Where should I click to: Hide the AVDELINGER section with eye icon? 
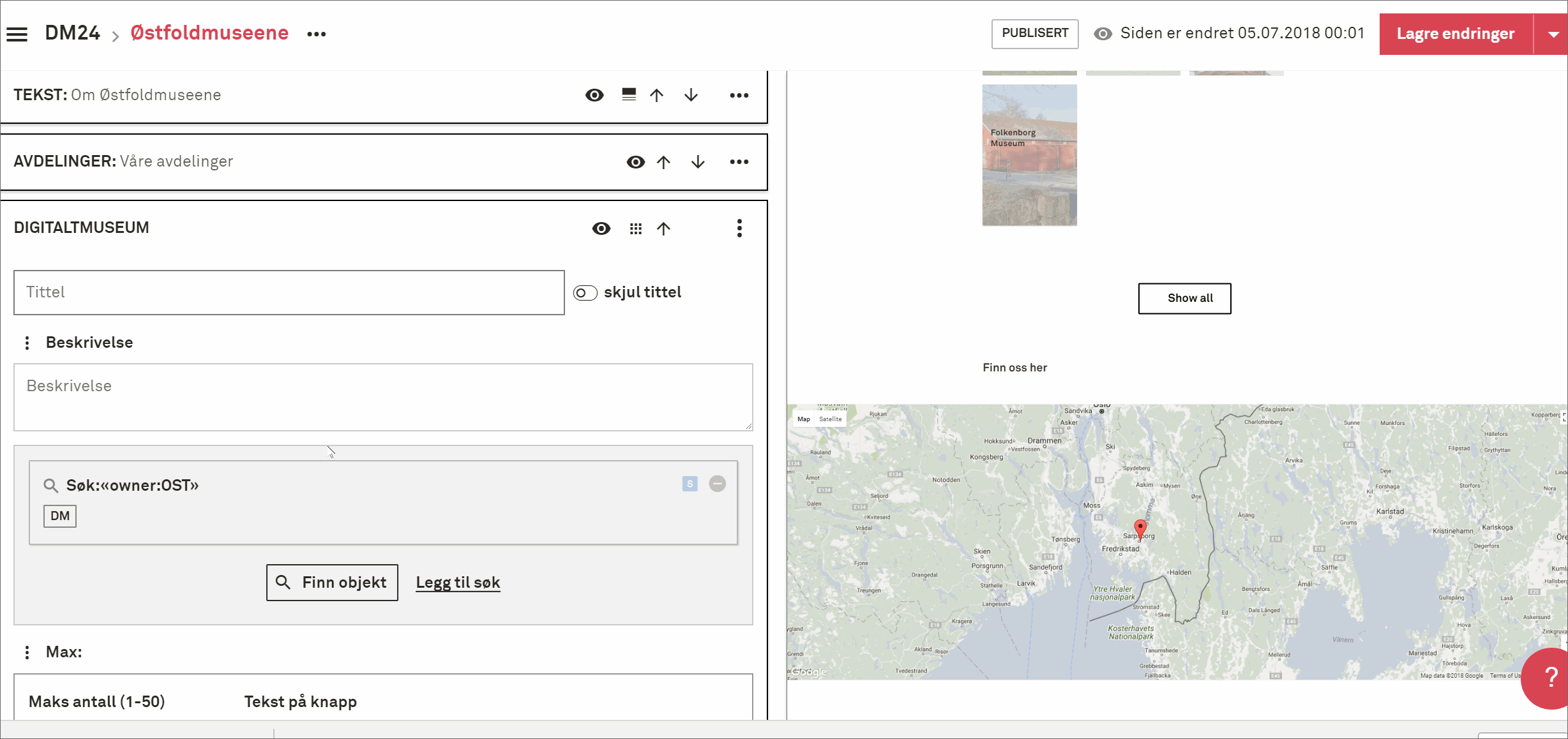pyautogui.click(x=635, y=162)
